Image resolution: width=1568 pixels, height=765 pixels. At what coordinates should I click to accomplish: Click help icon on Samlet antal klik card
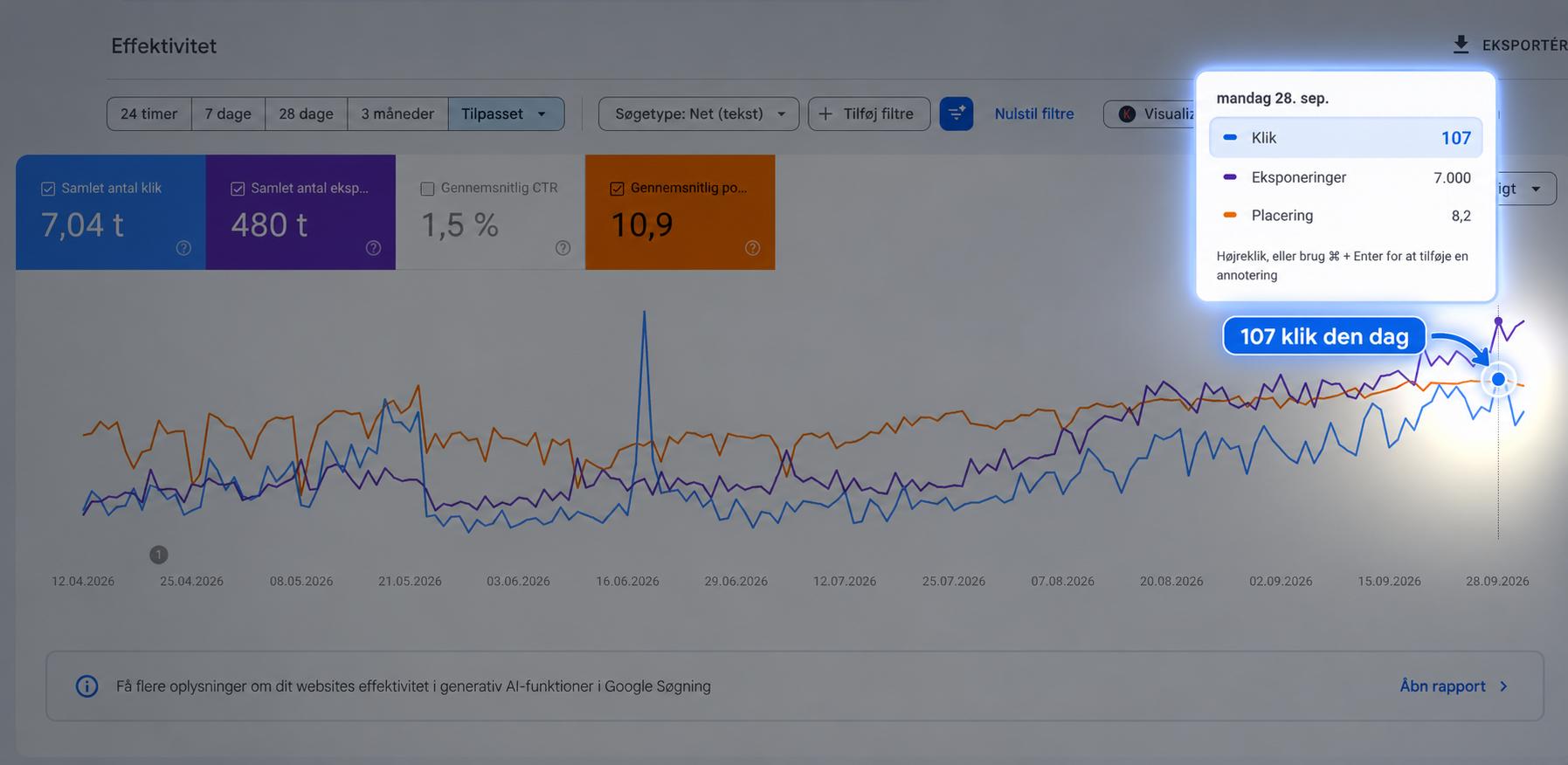click(x=183, y=248)
